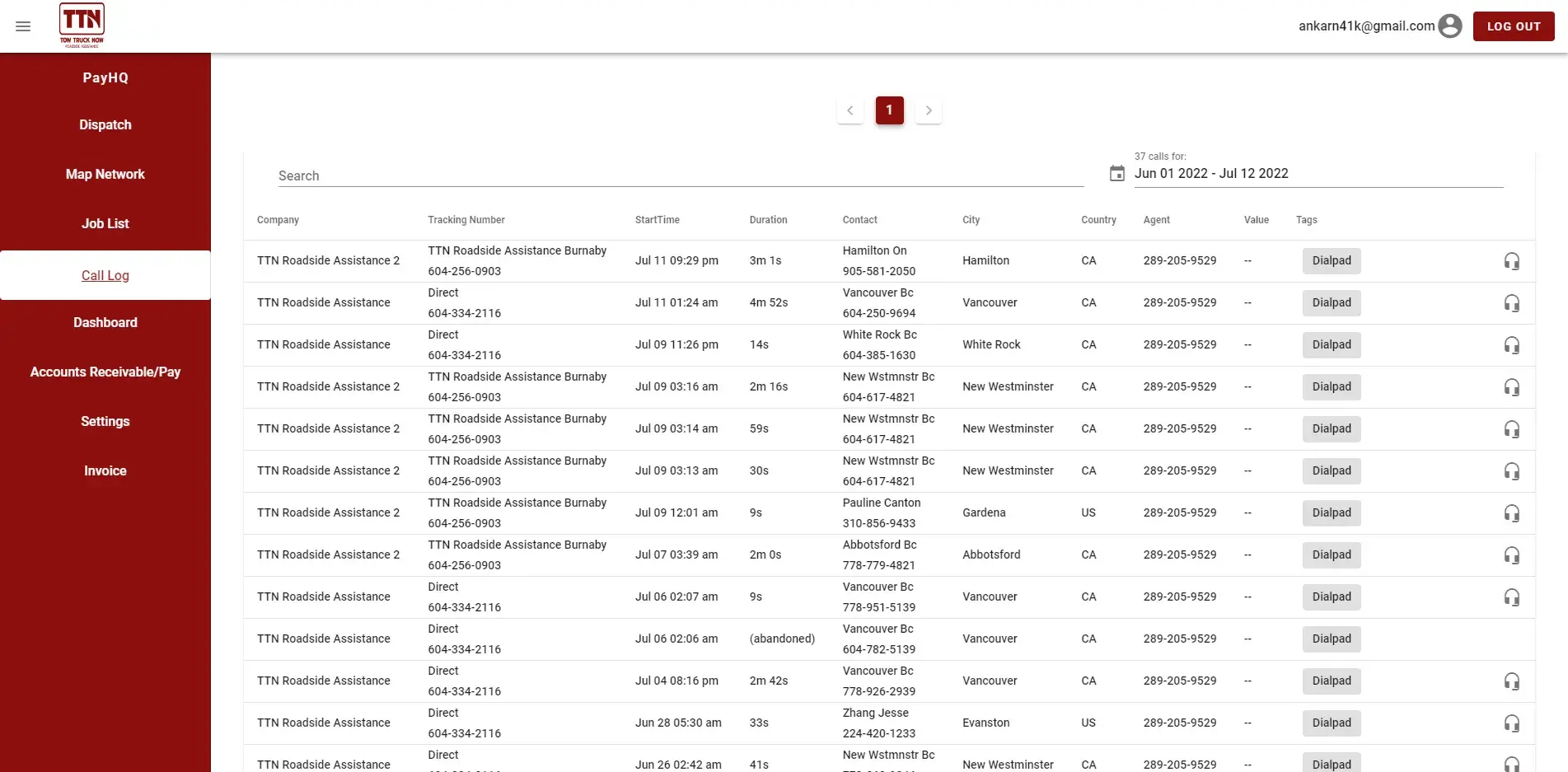Play recording for Abbotsford call
The image size is (1568, 772).
click(x=1511, y=555)
